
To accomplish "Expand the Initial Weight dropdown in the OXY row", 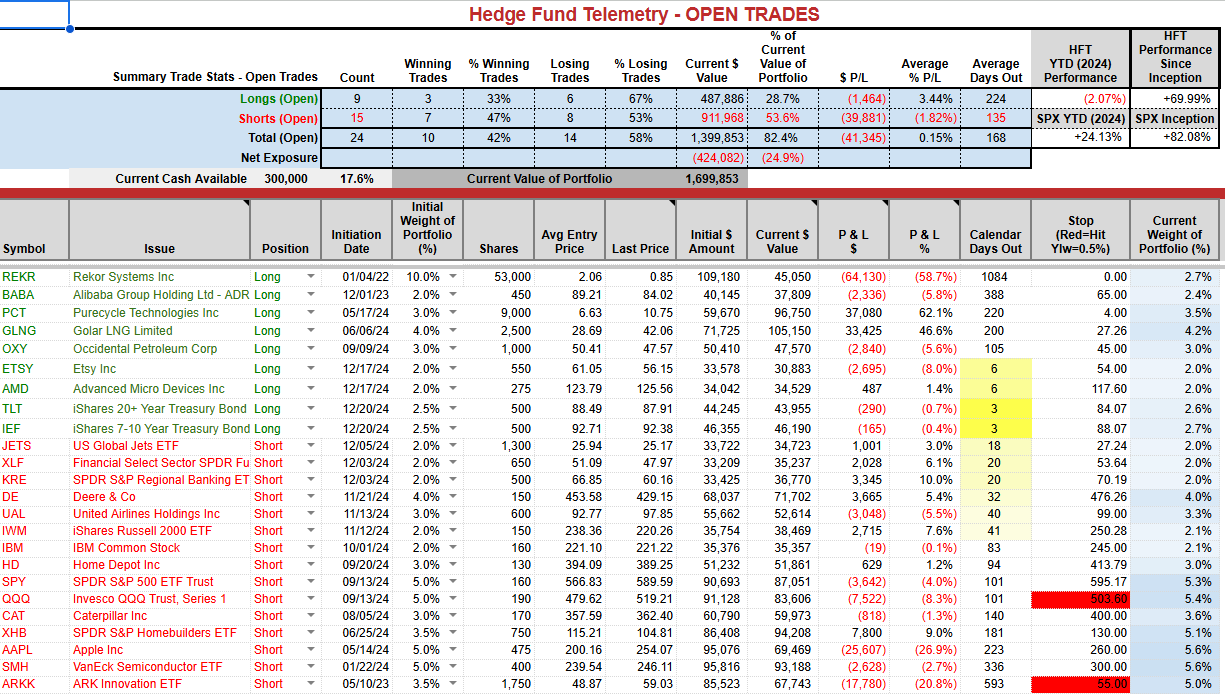I will click(x=453, y=349).
